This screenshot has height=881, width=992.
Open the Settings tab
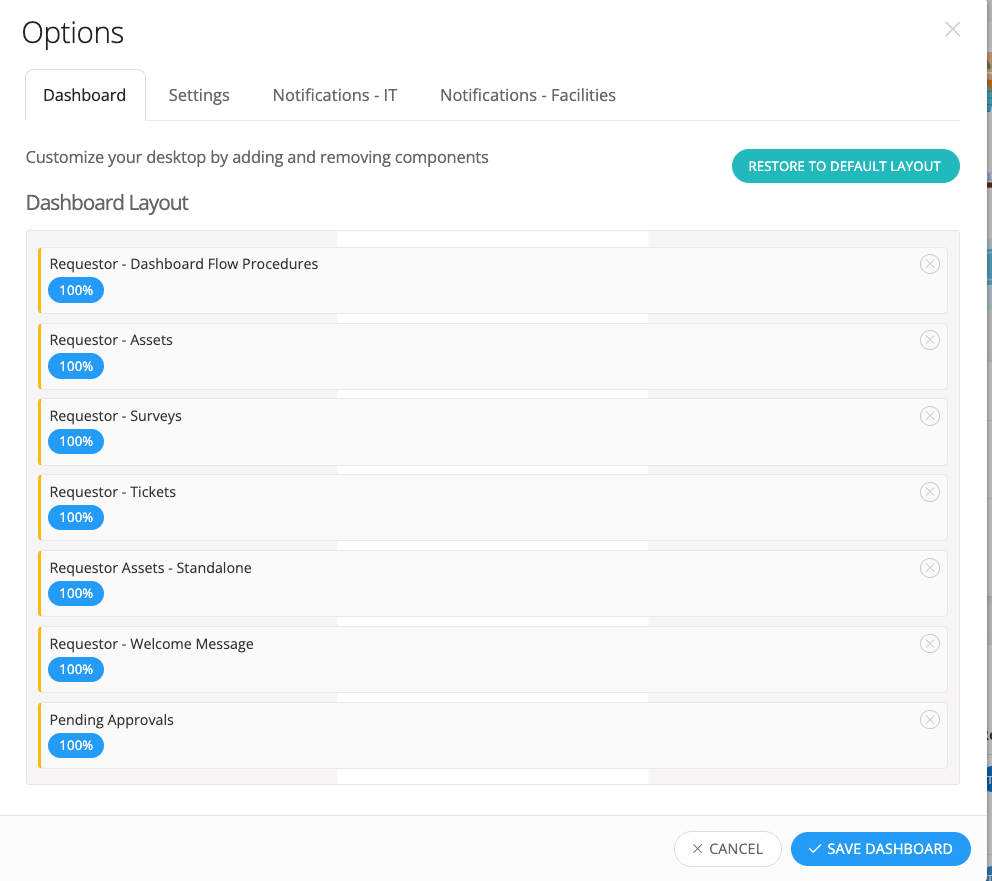pos(199,95)
